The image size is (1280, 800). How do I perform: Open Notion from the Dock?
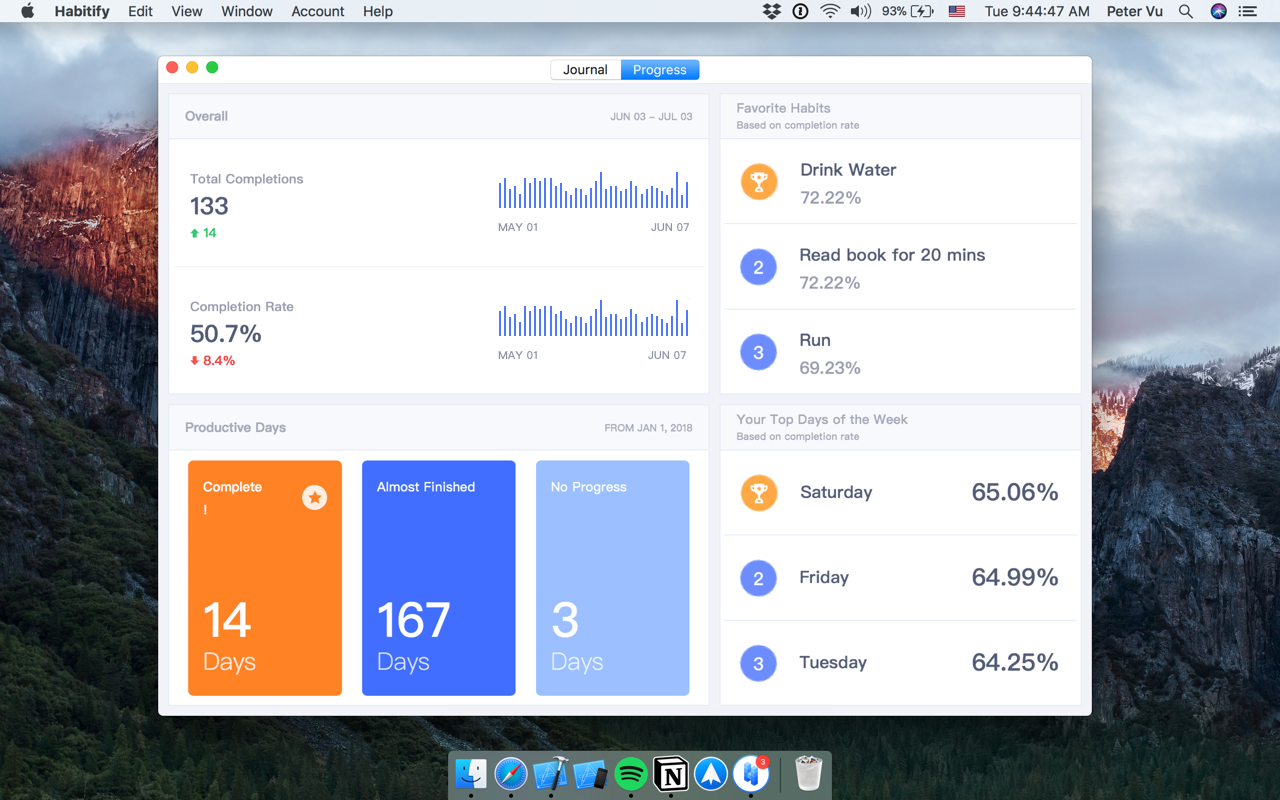[671, 775]
